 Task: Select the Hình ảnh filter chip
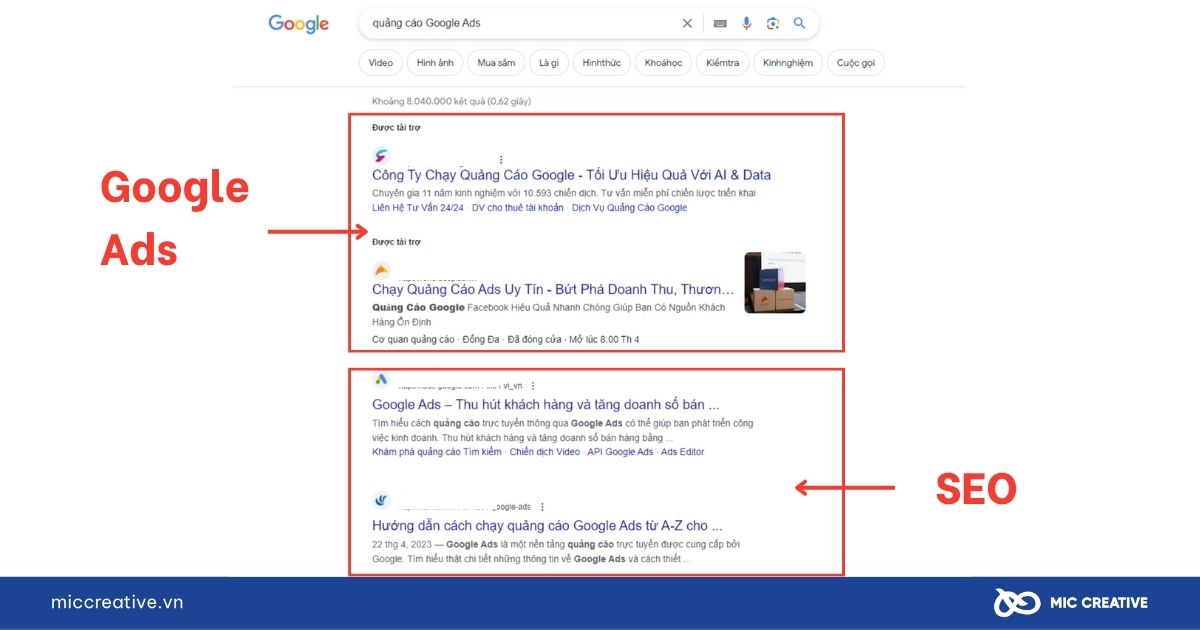tap(435, 62)
